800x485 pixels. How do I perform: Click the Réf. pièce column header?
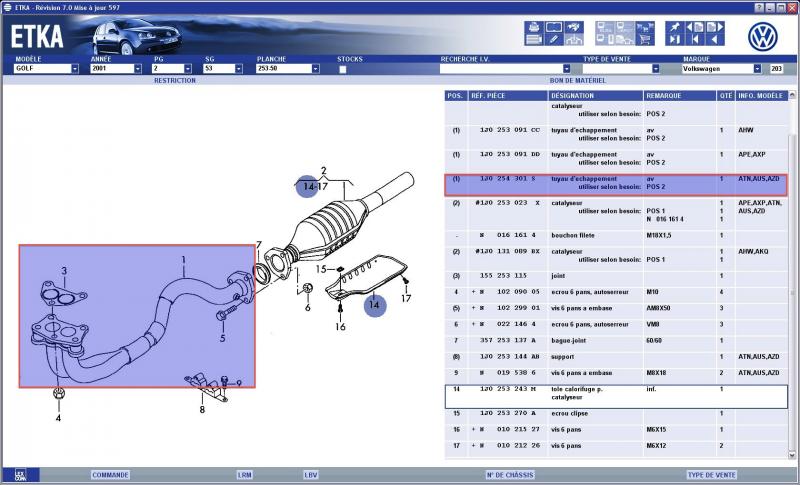(508, 96)
